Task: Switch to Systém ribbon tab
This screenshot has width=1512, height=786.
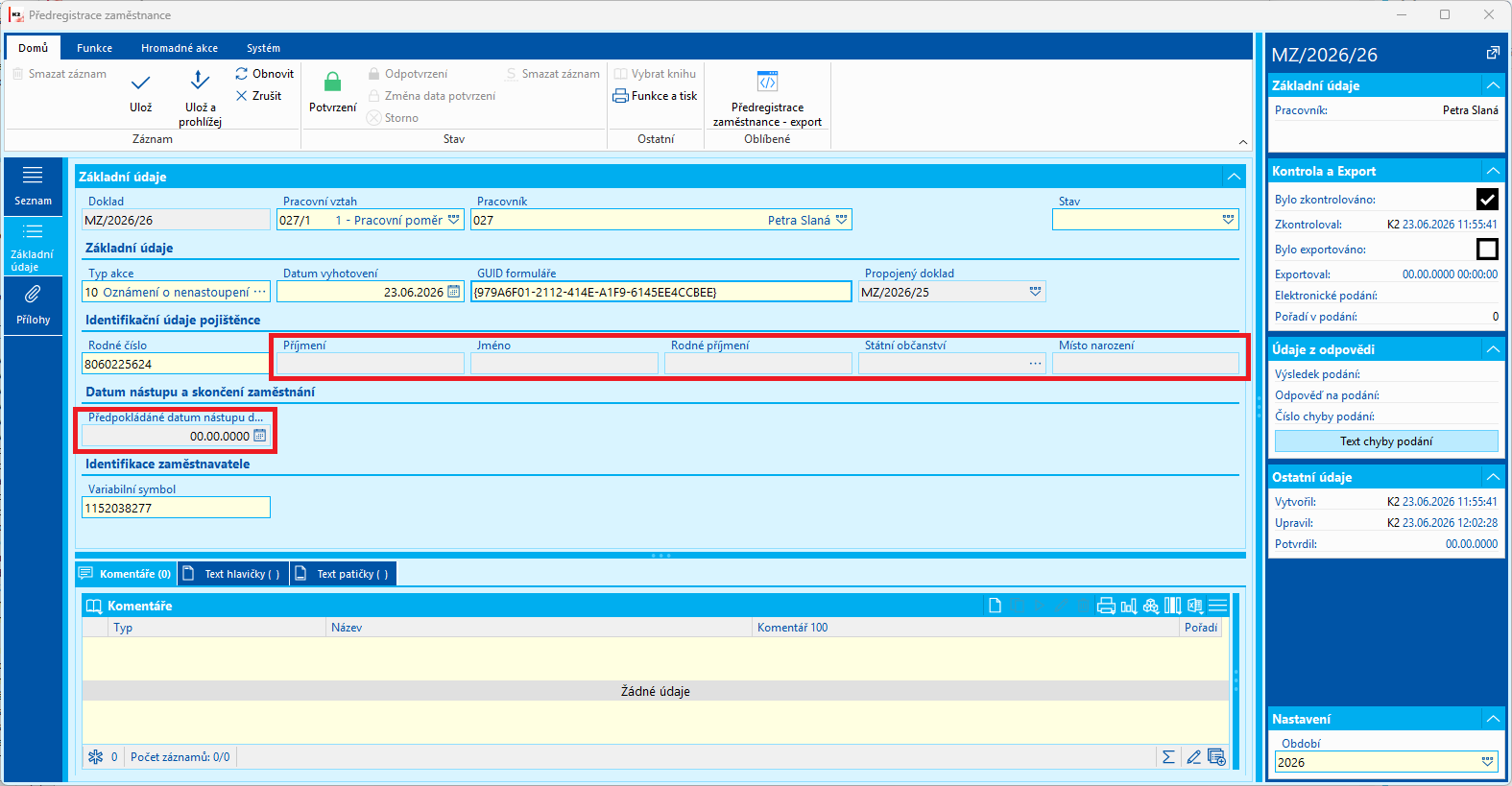Action: [263, 48]
